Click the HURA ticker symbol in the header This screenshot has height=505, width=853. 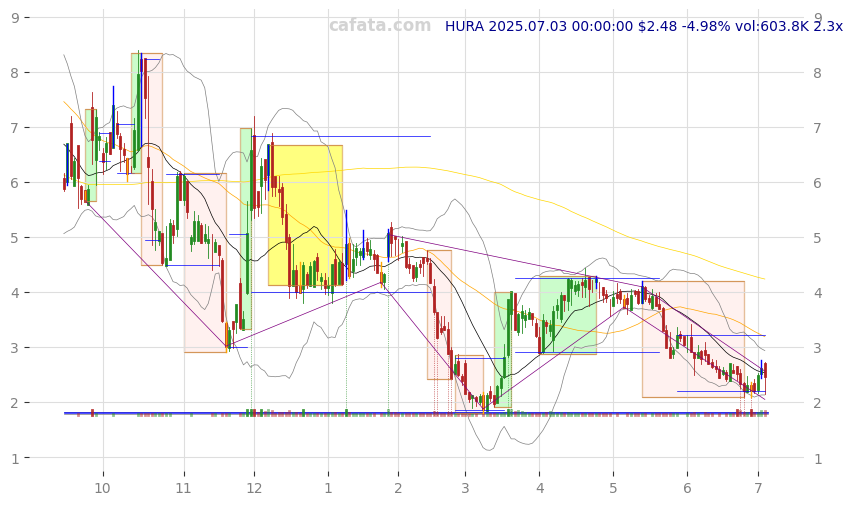pos(464,26)
